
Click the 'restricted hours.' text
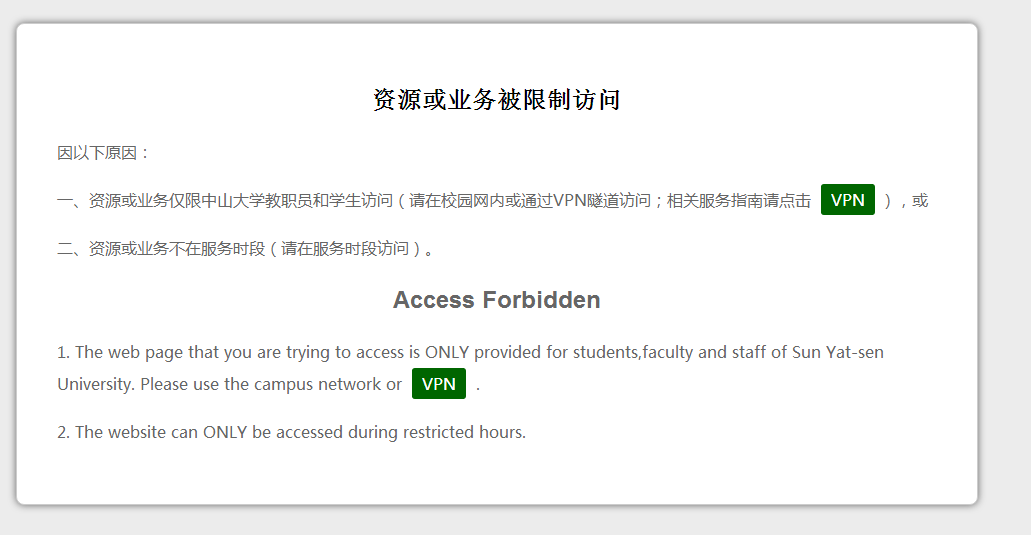(x=464, y=432)
